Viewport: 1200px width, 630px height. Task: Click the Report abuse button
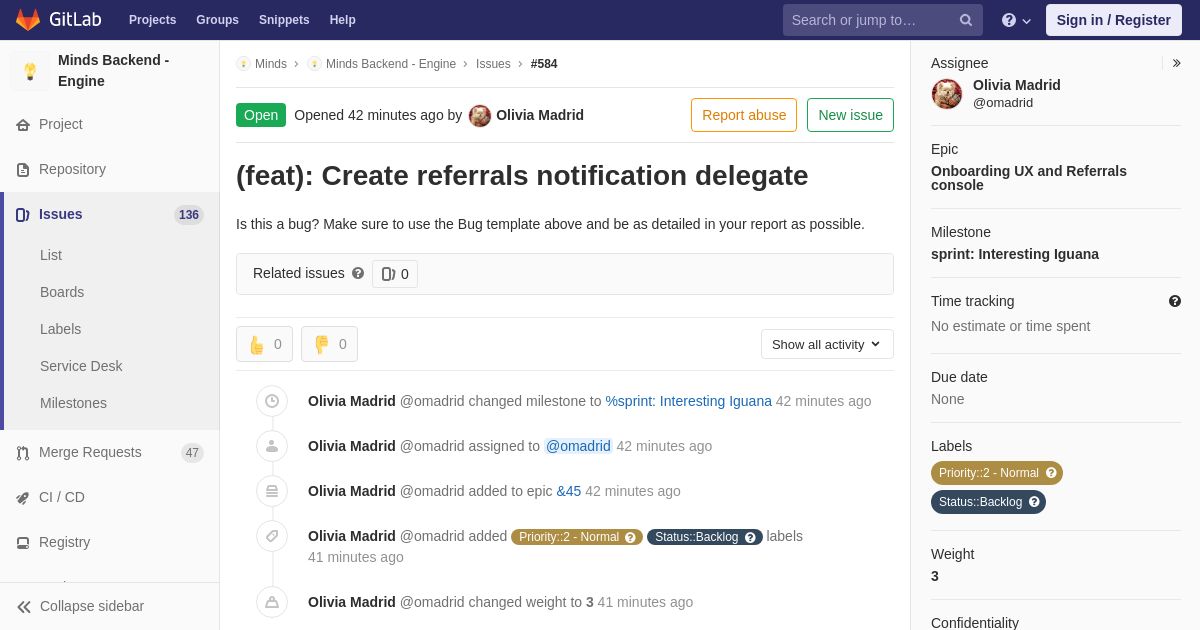[744, 115]
